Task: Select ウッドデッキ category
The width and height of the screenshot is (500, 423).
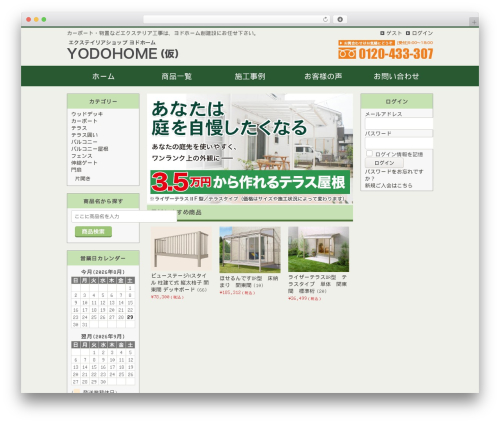Action: tap(87, 114)
